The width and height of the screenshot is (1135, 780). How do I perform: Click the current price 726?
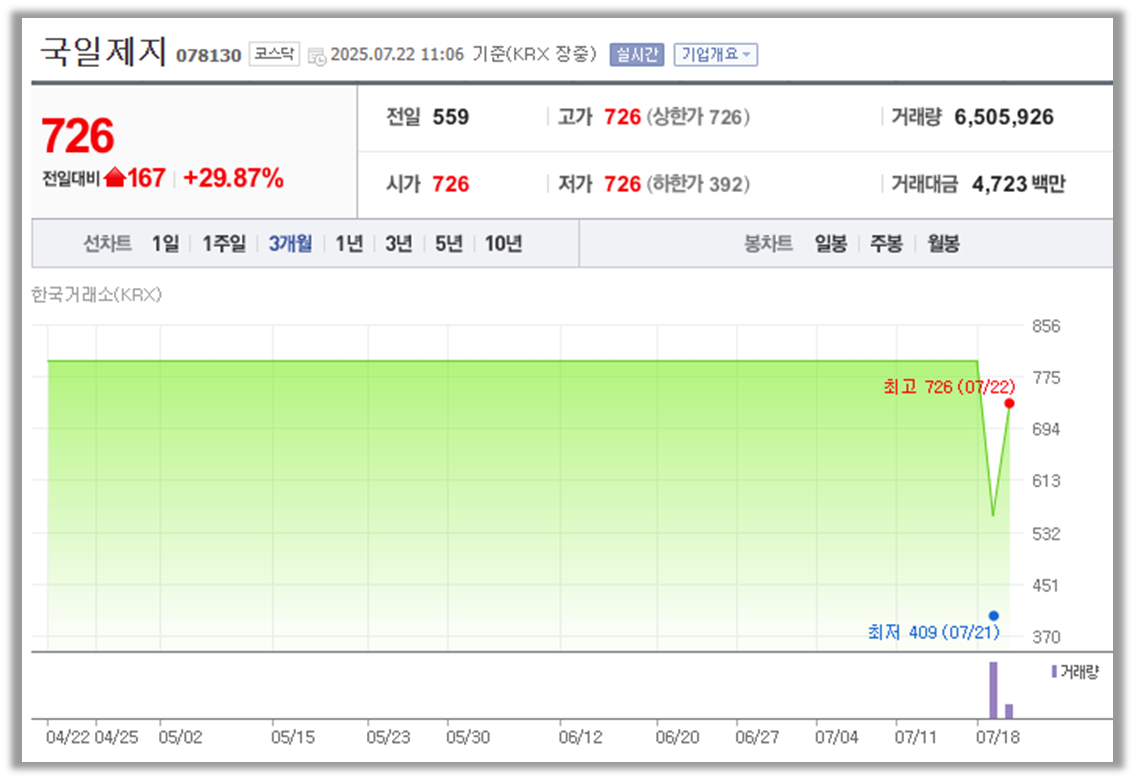(78, 136)
